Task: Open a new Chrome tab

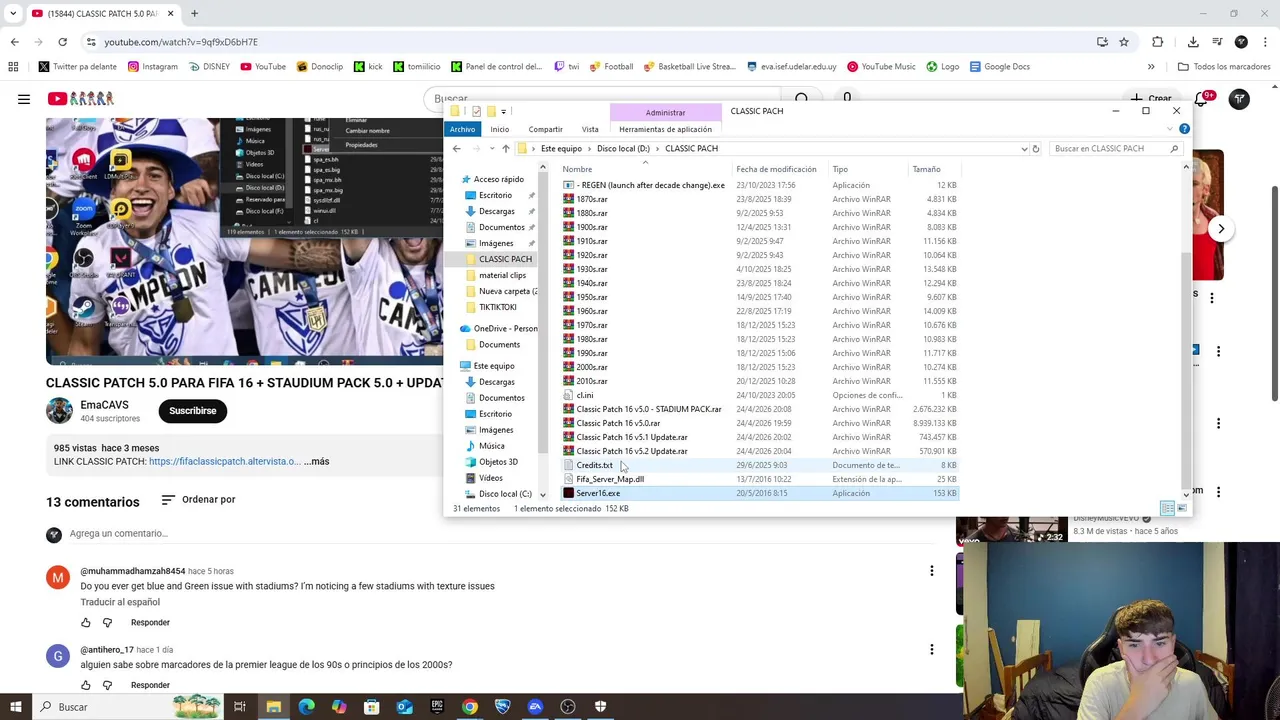Action: coord(194,14)
